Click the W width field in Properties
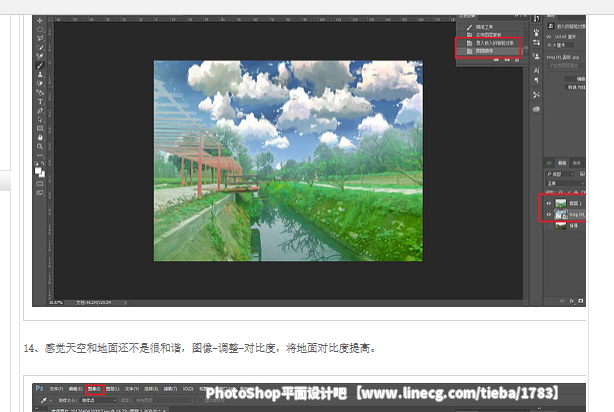Image resolution: width=614 pixels, height=412 pixels. tap(565, 37)
